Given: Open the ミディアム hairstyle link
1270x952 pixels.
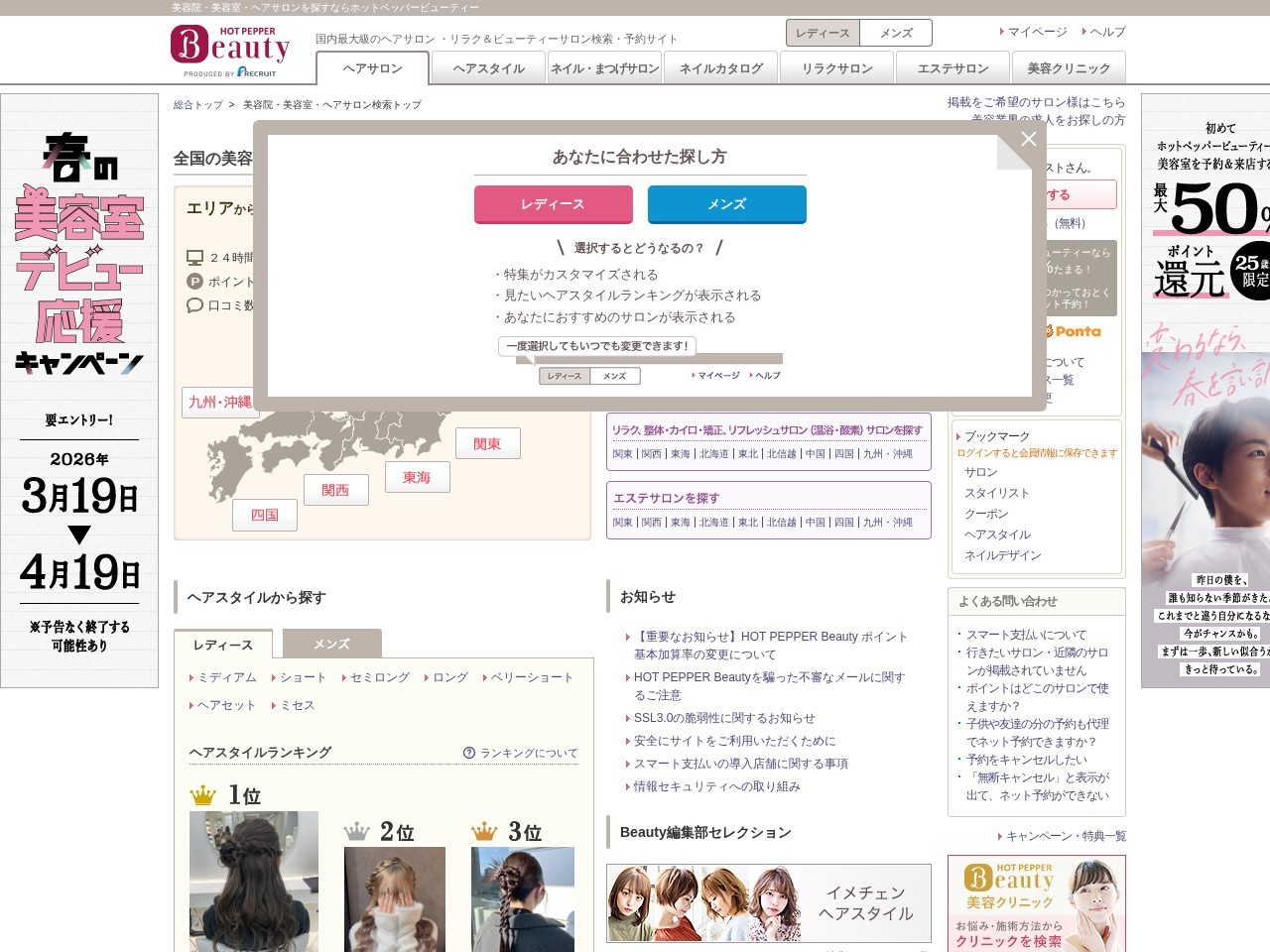Looking at the screenshot, I should (226, 677).
